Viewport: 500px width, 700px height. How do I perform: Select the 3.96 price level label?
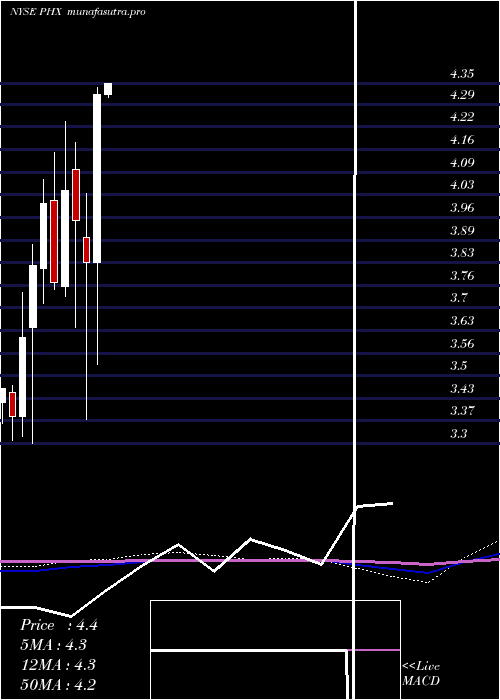coord(462,208)
